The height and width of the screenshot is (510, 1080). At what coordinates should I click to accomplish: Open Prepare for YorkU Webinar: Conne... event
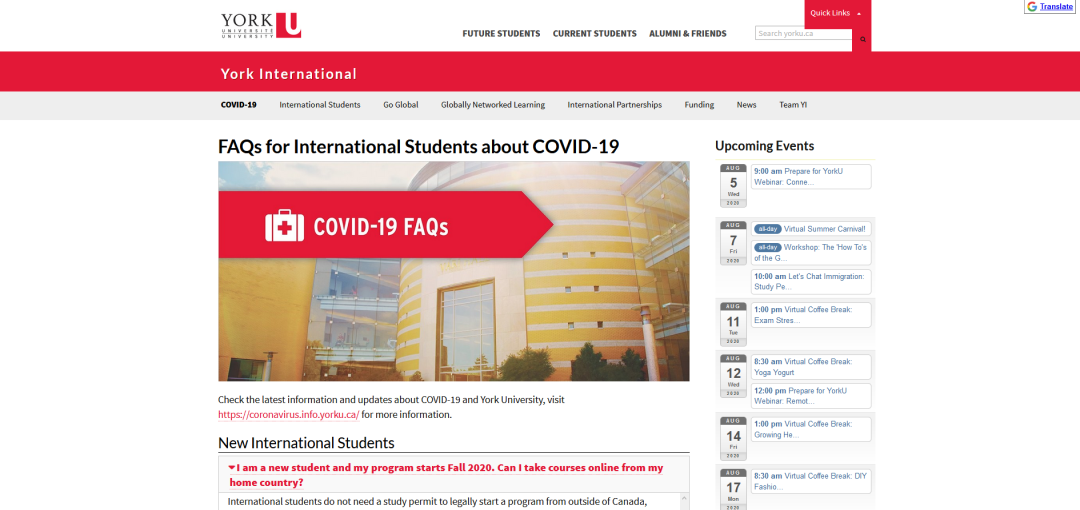[811, 176]
